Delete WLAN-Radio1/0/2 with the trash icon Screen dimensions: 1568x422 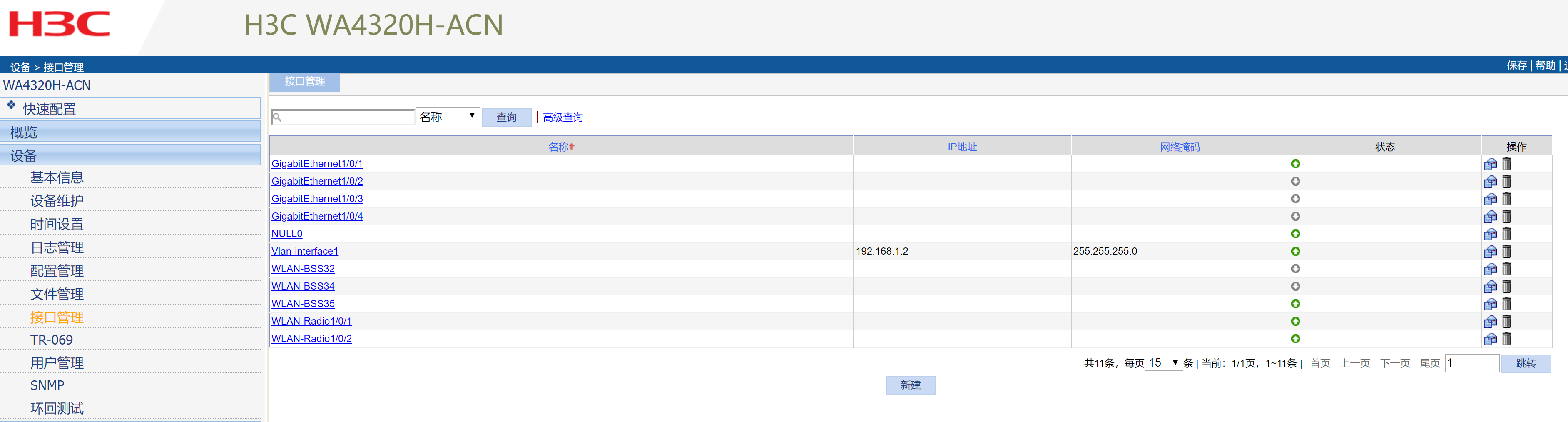1506,339
